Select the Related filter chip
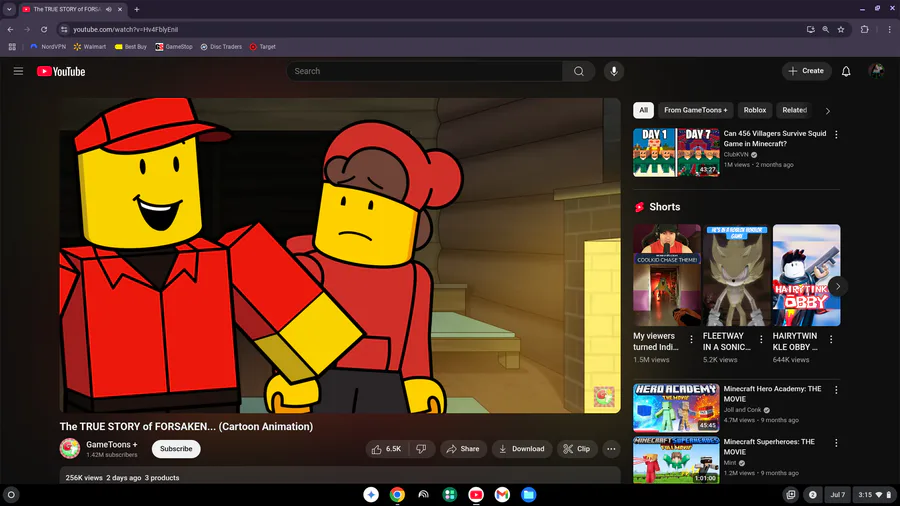 794,110
